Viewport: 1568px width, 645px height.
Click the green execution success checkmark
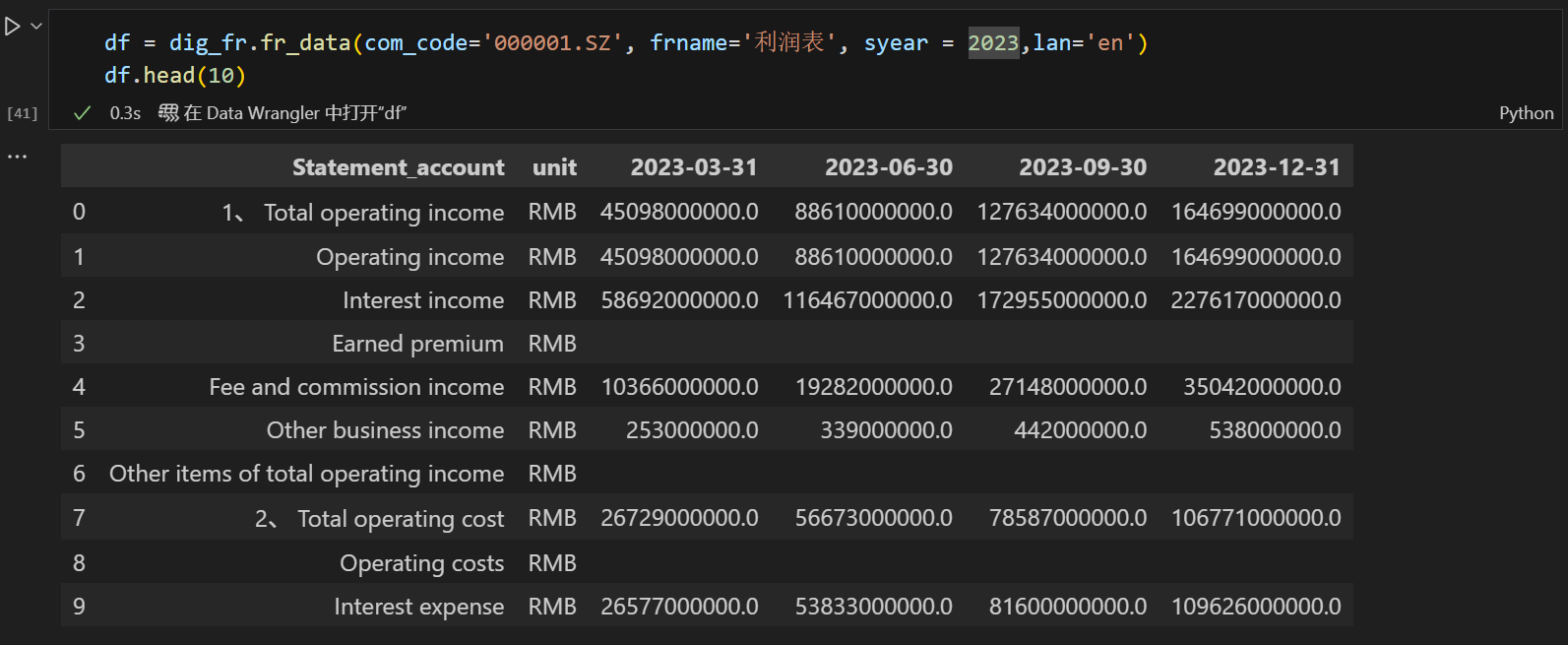click(83, 113)
